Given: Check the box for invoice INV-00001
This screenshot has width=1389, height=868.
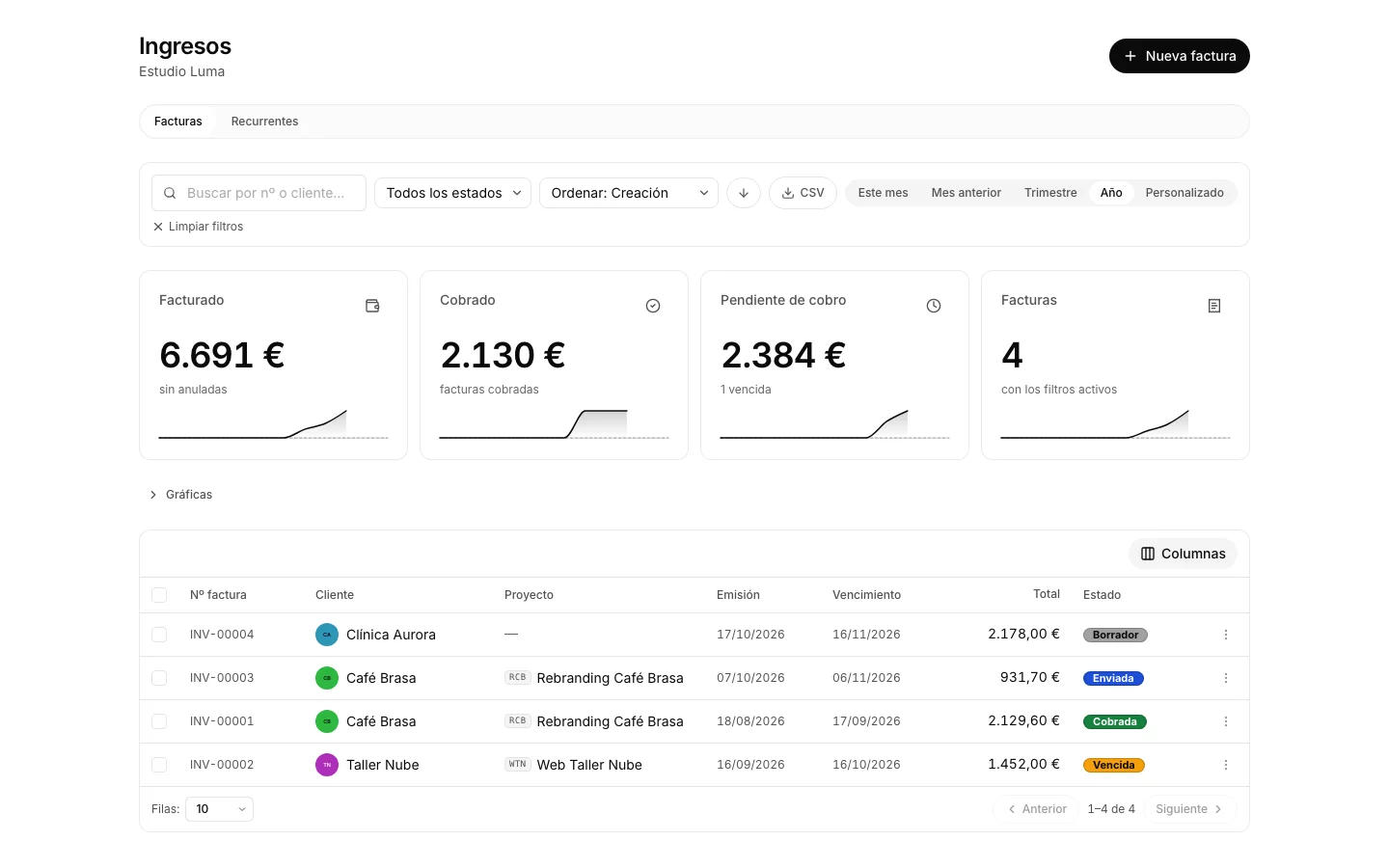Looking at the screenshot, I should click(159, 721).
